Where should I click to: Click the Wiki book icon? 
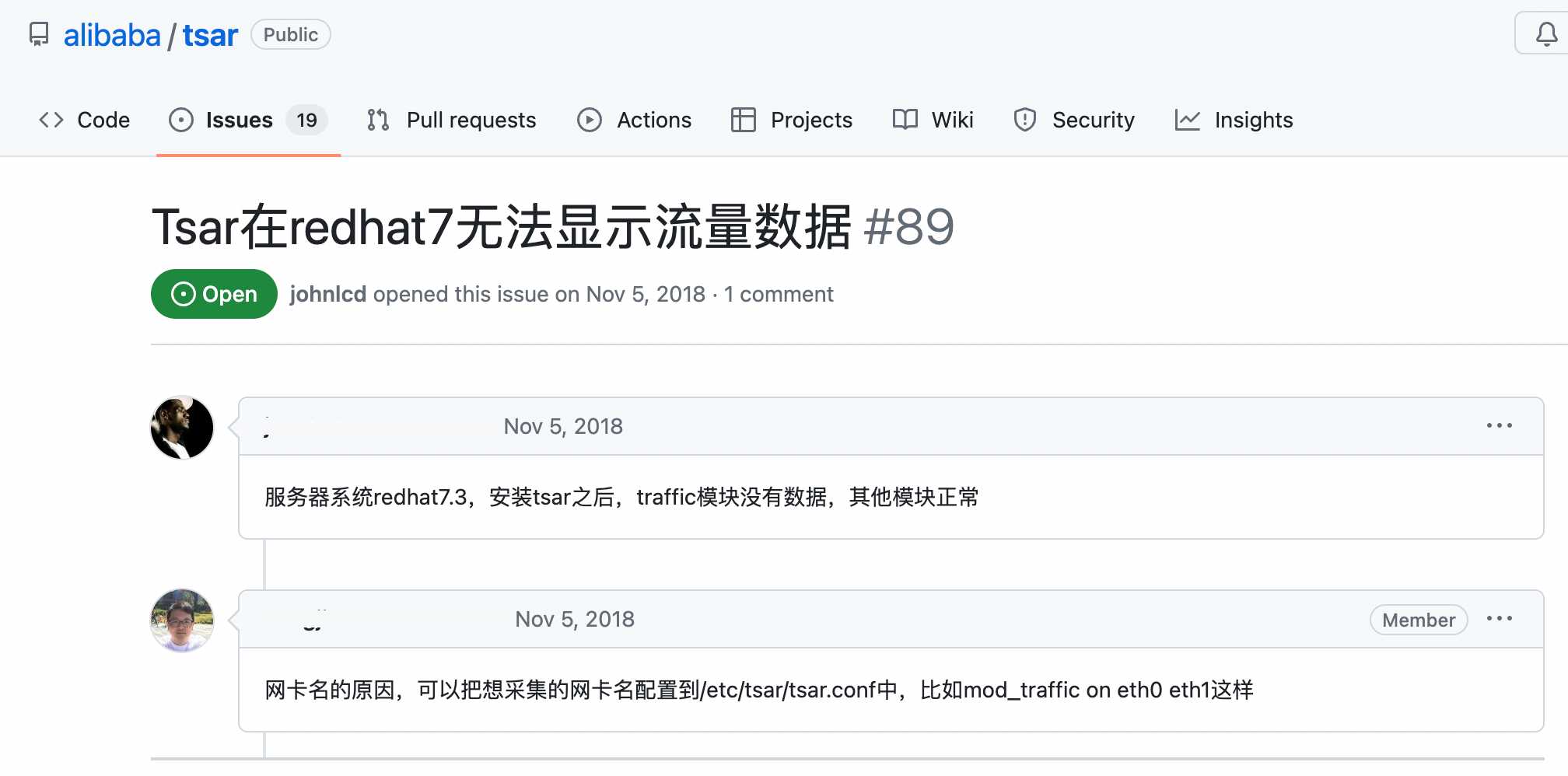905,120
